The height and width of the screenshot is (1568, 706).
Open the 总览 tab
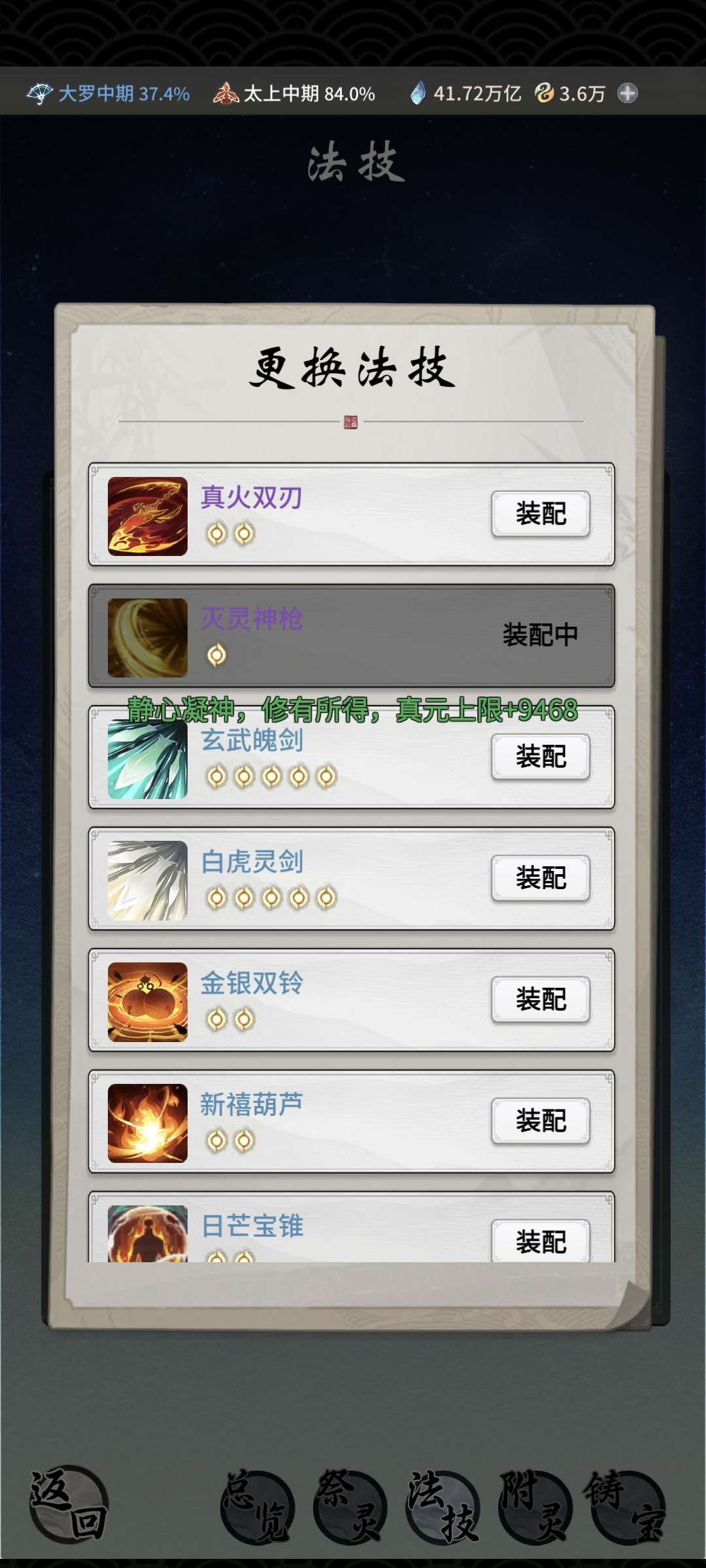258,1507
